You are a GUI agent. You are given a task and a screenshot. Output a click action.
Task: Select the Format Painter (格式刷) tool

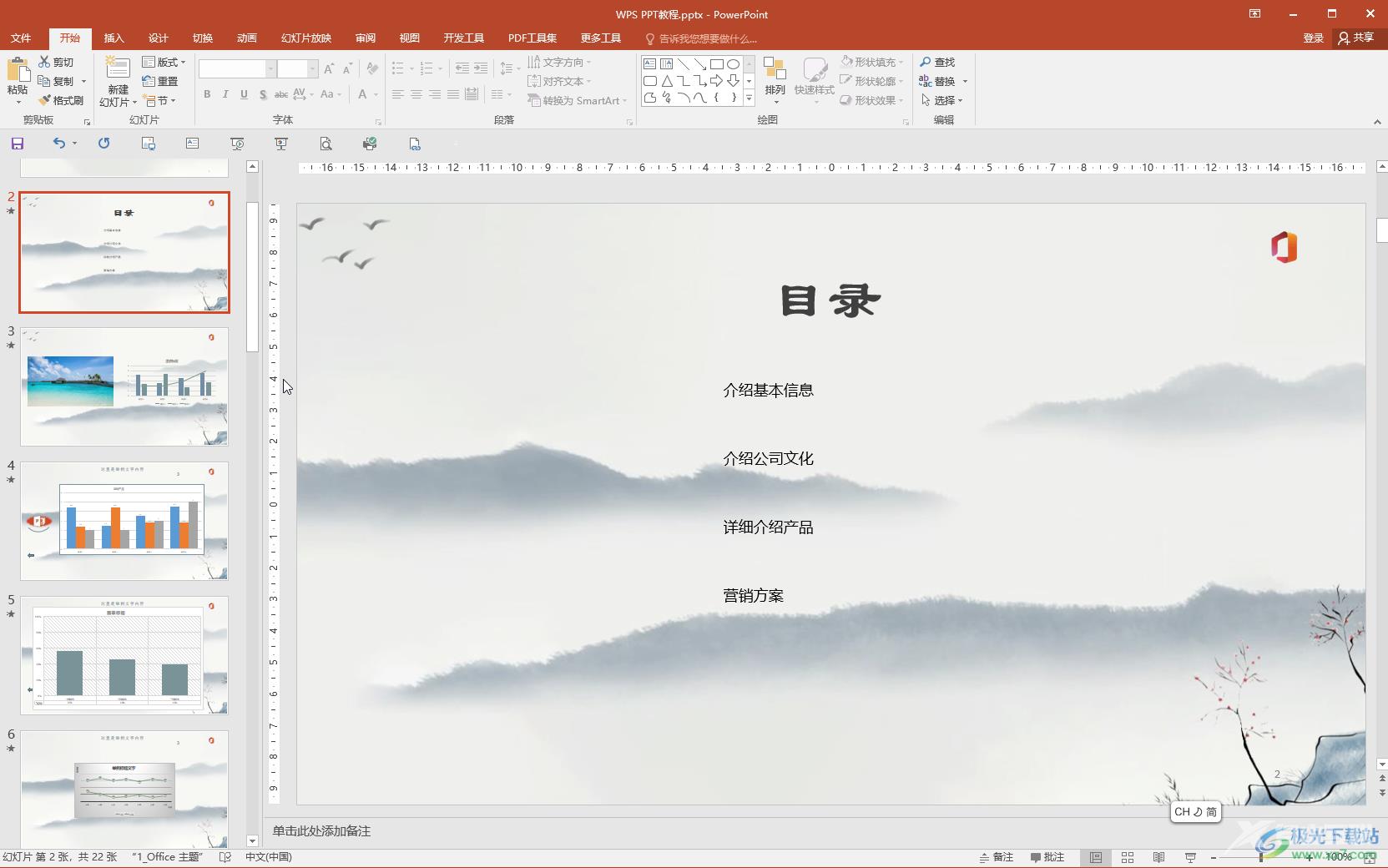(61, 100)
